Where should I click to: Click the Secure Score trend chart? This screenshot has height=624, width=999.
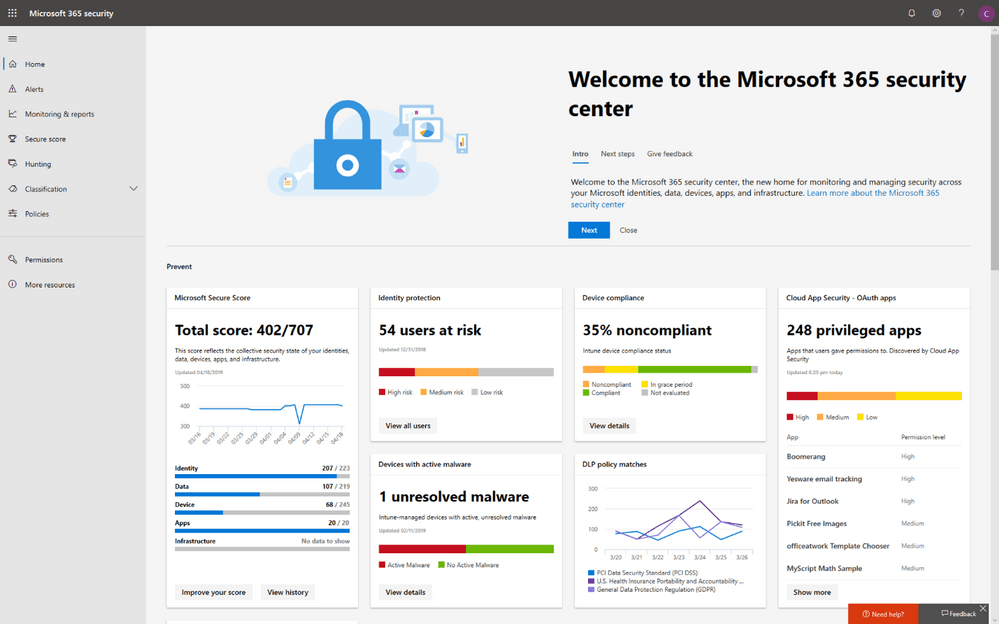coord(262,413)
